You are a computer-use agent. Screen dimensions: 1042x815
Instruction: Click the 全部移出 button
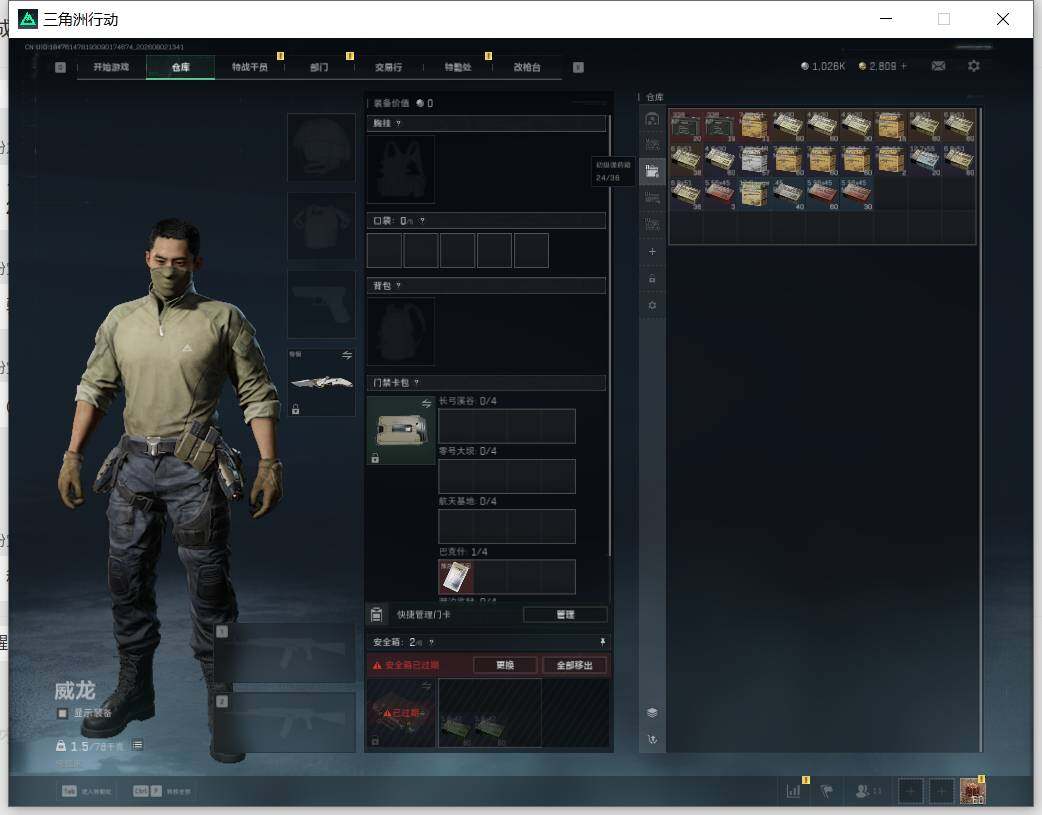[x=574, y=665]
